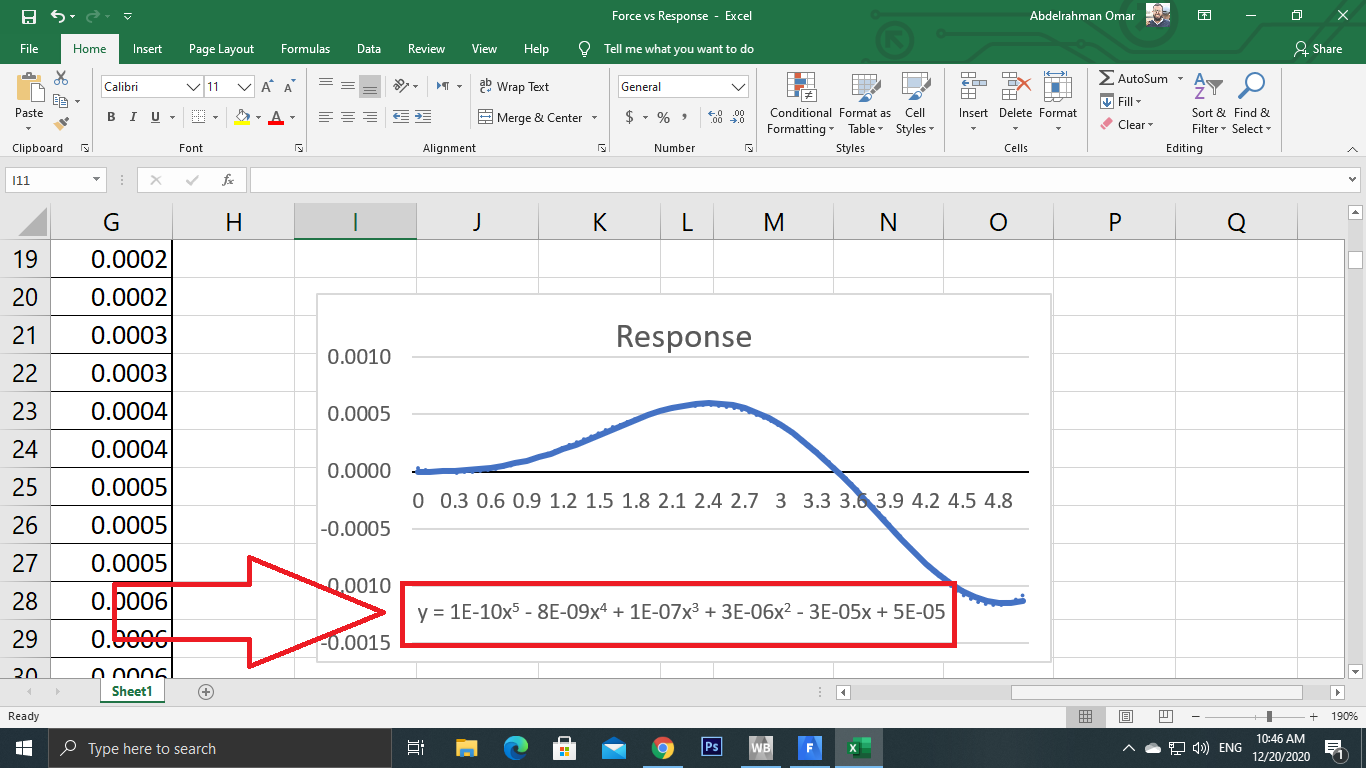Toggle Underline formatting
The width and height of the screenshot is (1366, 768).
tap(155, 118)
